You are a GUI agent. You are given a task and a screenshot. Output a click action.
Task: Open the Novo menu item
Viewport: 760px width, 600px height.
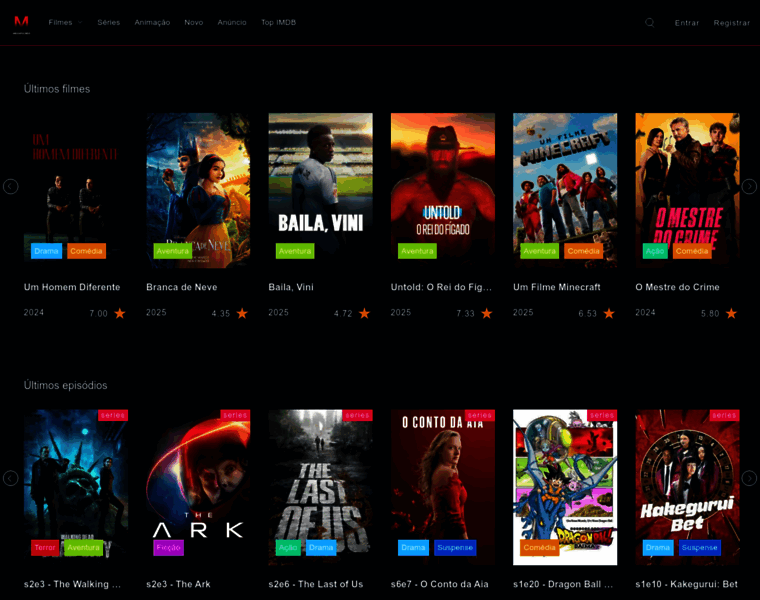click(193, 22)
